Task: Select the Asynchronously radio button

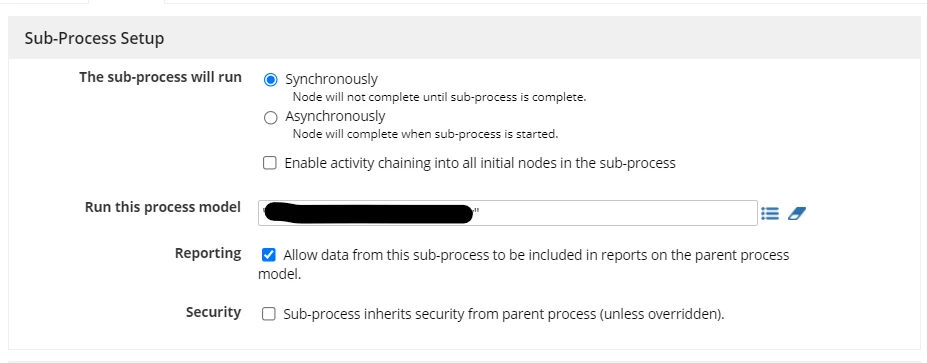Action: click(270, 118)
